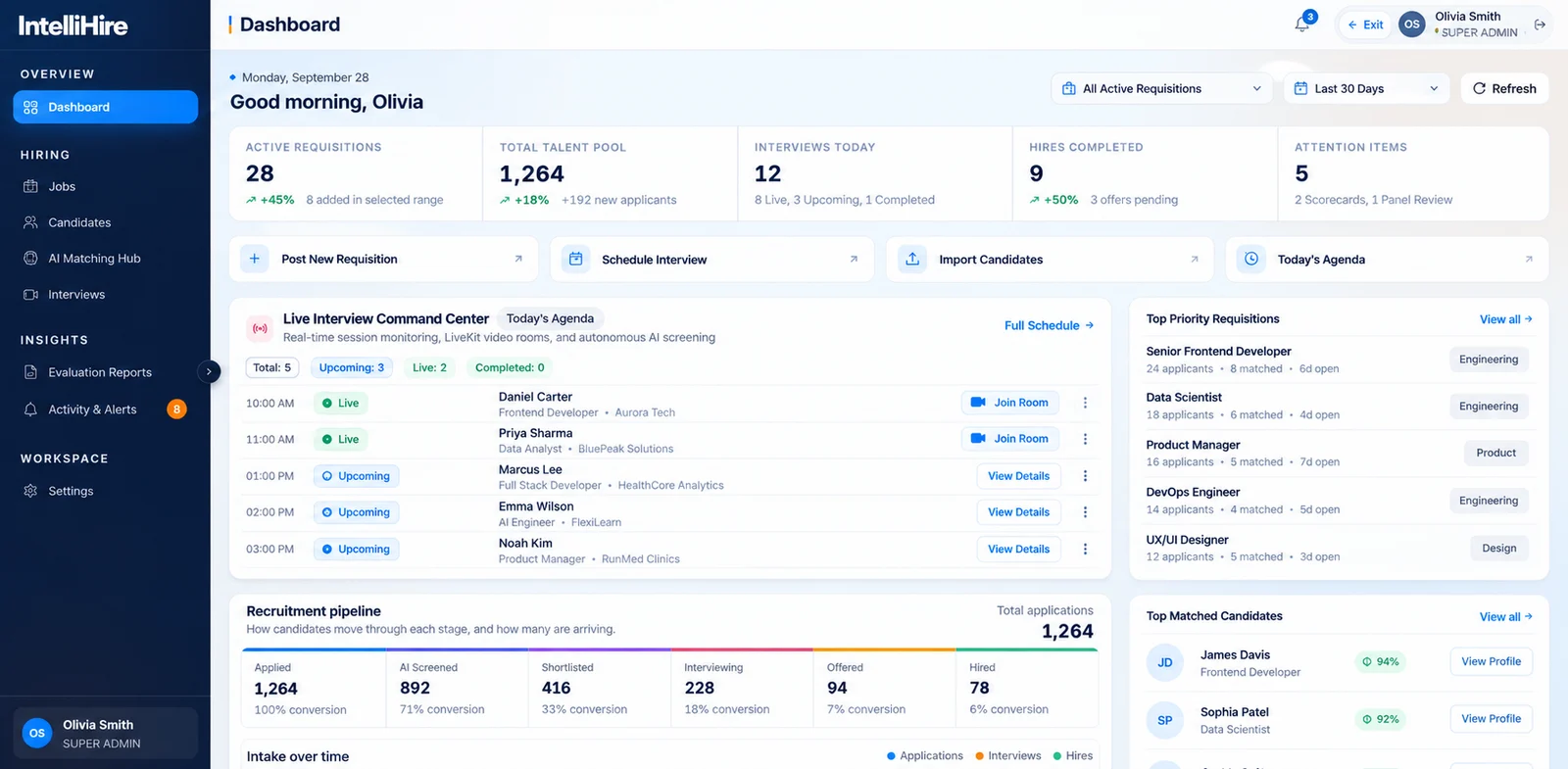Click the Exit button in the top bar
This screenshot has width=1568, height=769.
tap(1365, 24)
